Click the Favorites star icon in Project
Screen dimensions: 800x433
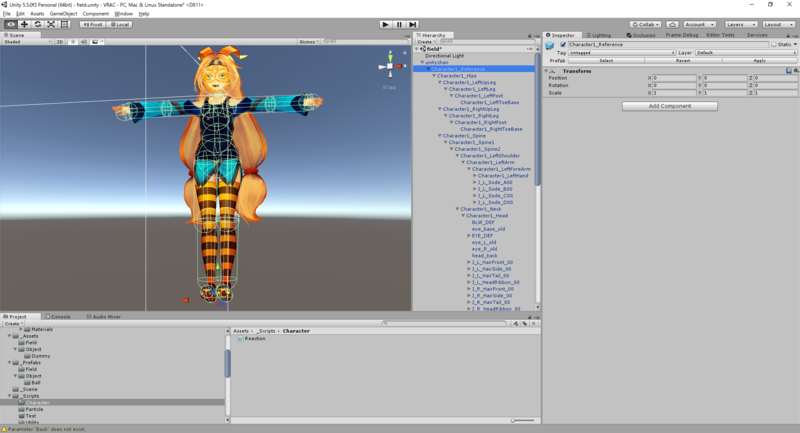534,323
